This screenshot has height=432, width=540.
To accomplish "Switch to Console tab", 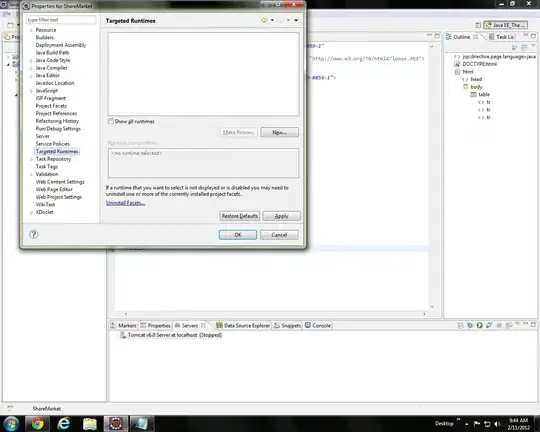I will point(318,326).
